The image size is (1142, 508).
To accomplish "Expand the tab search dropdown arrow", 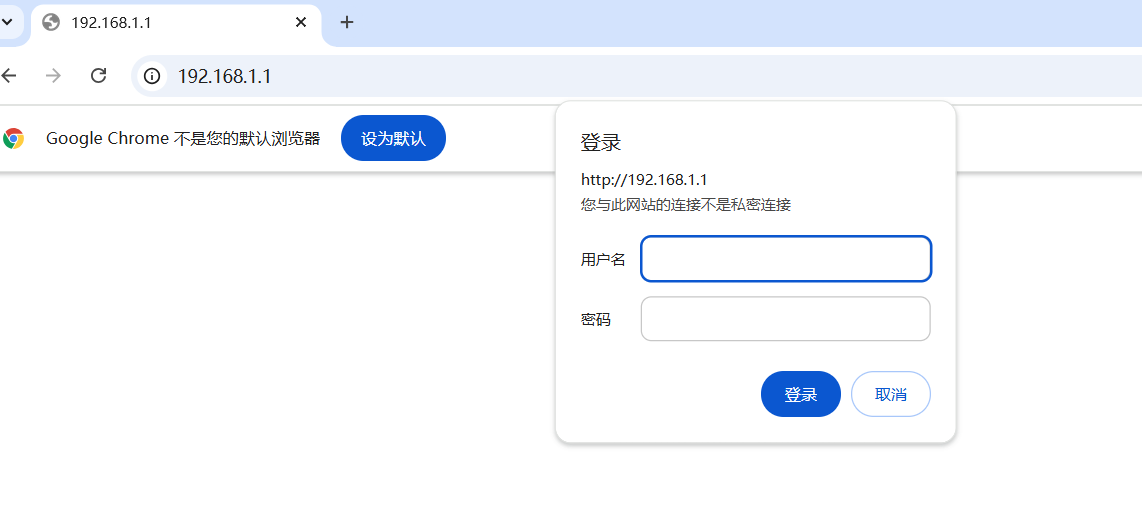I will tap(7, 22).
